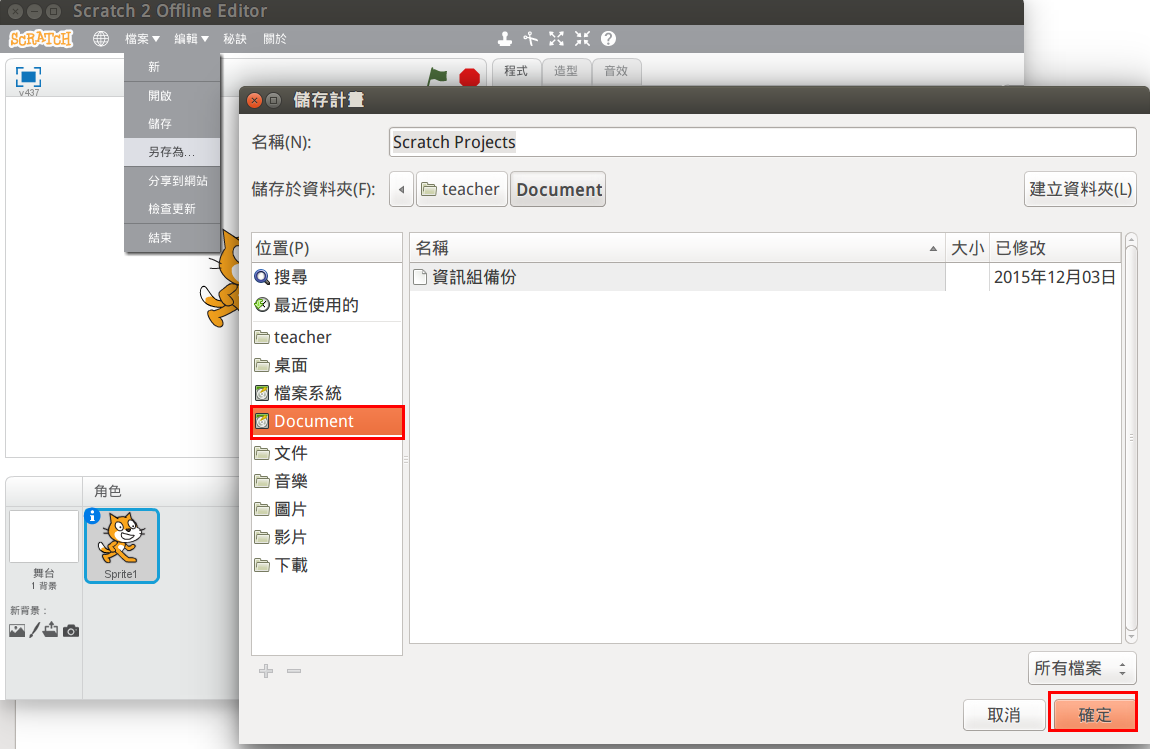This screenshot has height=749, width=1150.
Task: Choose 新 New from File menu
Action: 172,67
